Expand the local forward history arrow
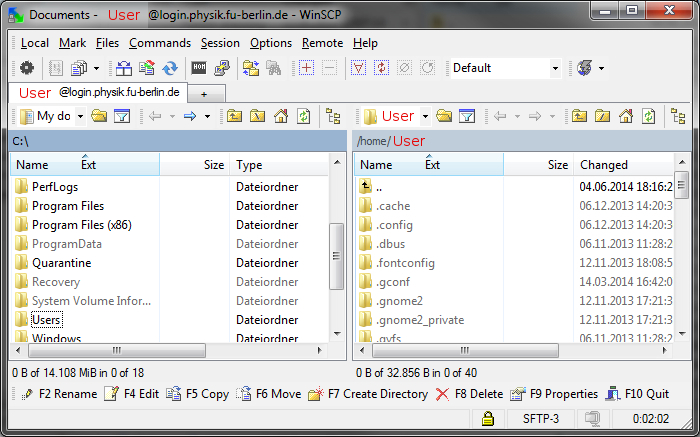 coord(208,117)
